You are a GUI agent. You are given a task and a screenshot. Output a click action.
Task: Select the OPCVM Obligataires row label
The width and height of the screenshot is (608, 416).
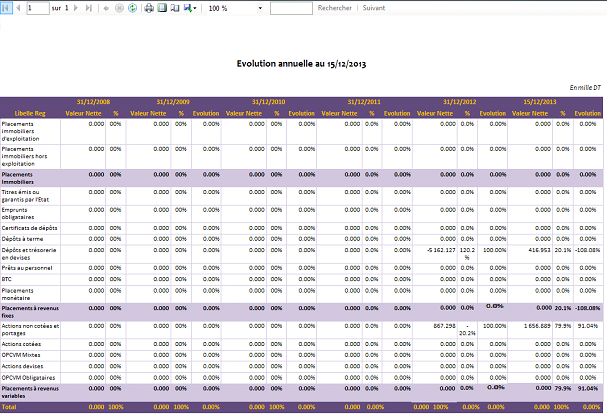(28, 378)
